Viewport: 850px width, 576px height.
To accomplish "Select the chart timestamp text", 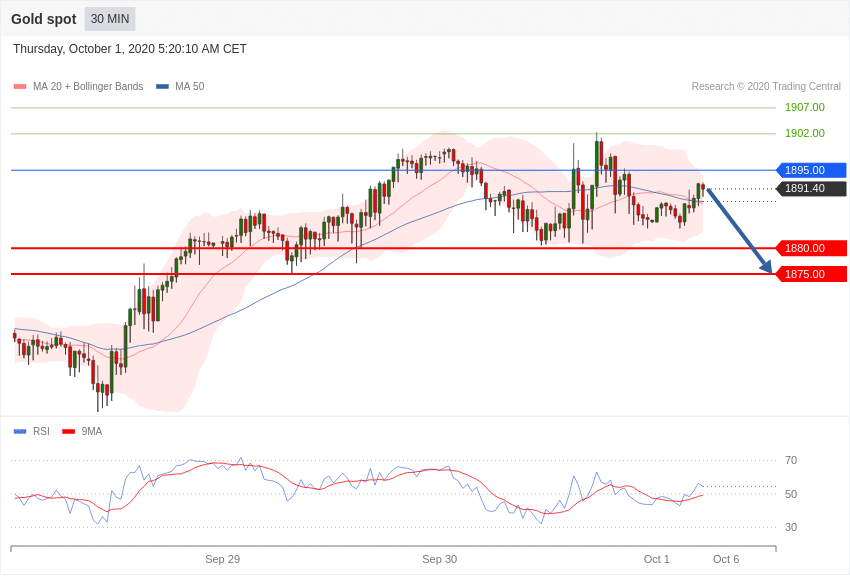I will (130, 49).
